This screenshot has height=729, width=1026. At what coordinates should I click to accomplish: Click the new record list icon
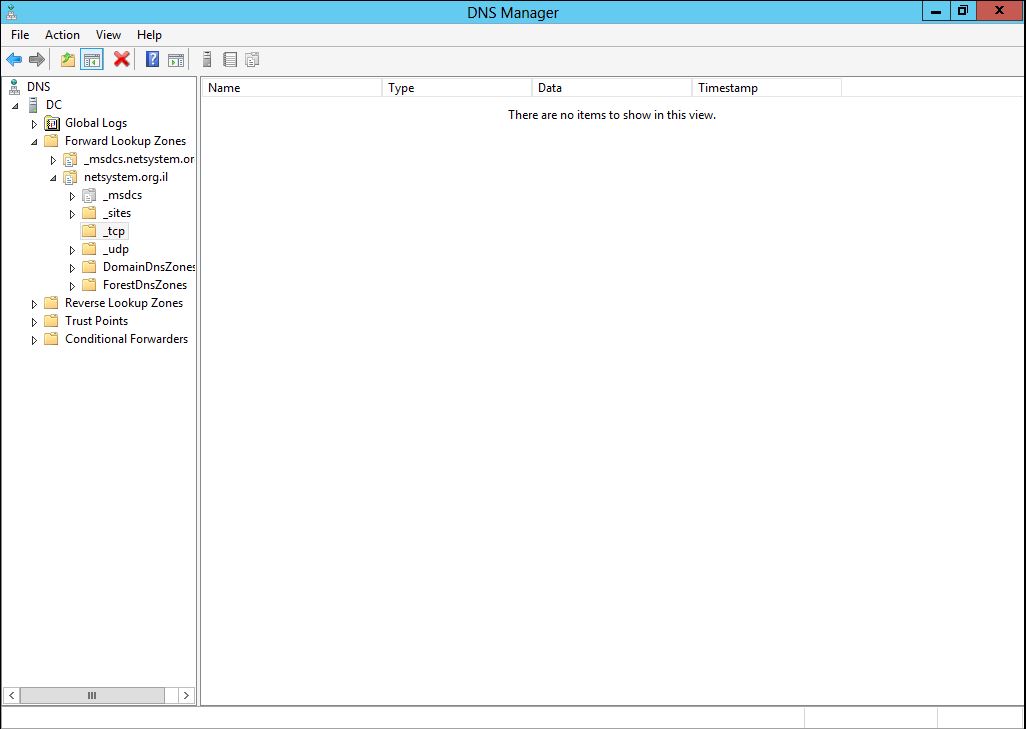click(230, 60)
